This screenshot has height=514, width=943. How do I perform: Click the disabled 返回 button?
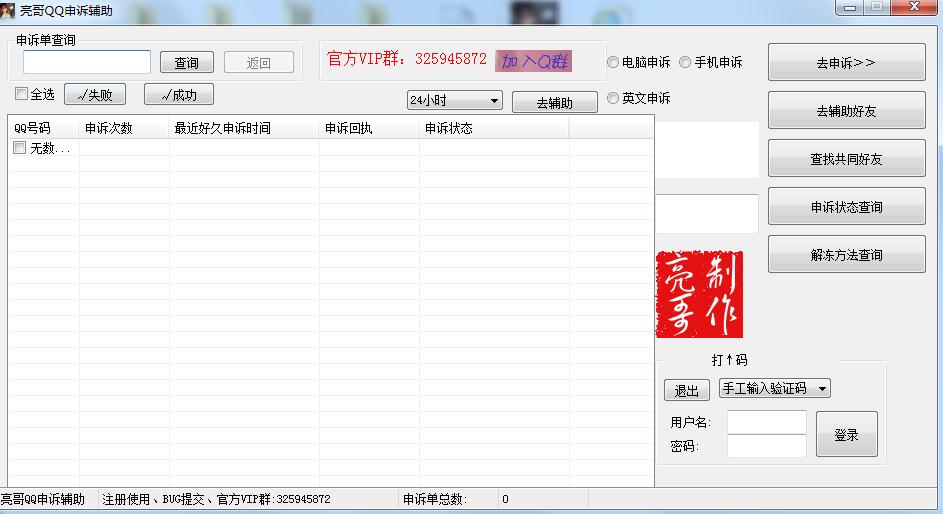tap(259, 63)
